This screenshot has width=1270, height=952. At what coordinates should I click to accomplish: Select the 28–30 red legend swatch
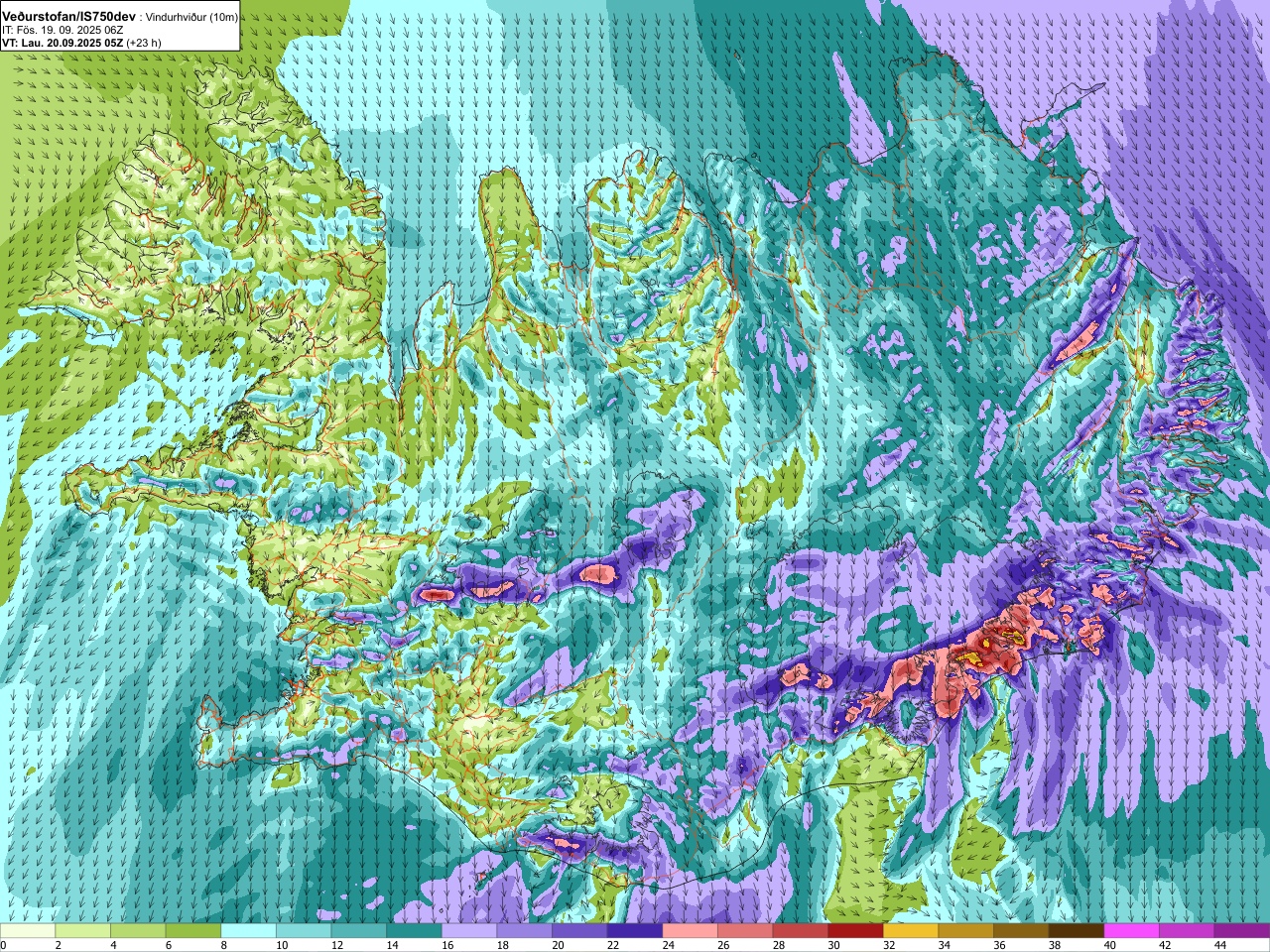pos(801,931)
